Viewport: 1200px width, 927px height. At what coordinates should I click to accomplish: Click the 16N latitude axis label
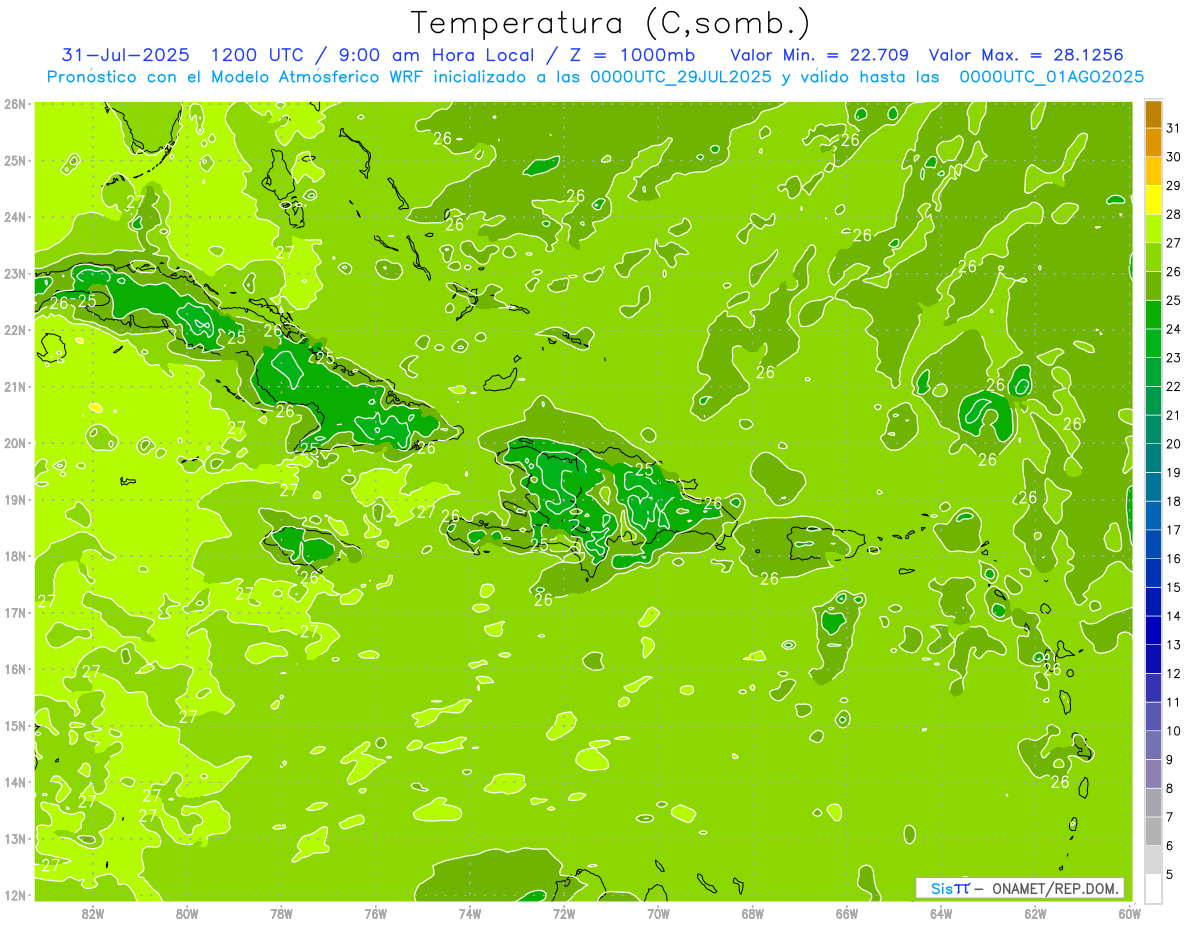pyautogui.click(x=15, y=669)
